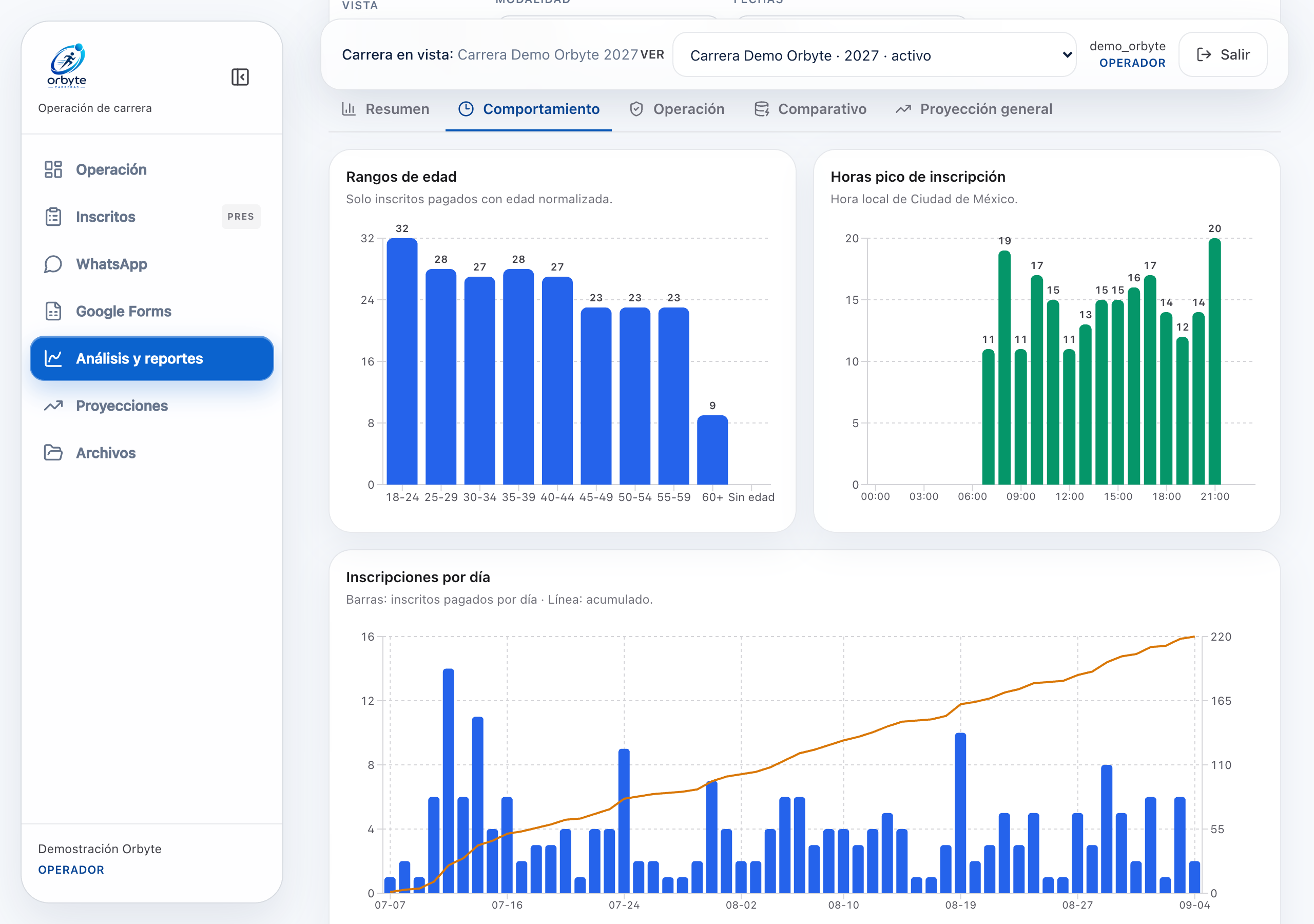Click the 09-04 date axis label

[x=1194, y=905]
